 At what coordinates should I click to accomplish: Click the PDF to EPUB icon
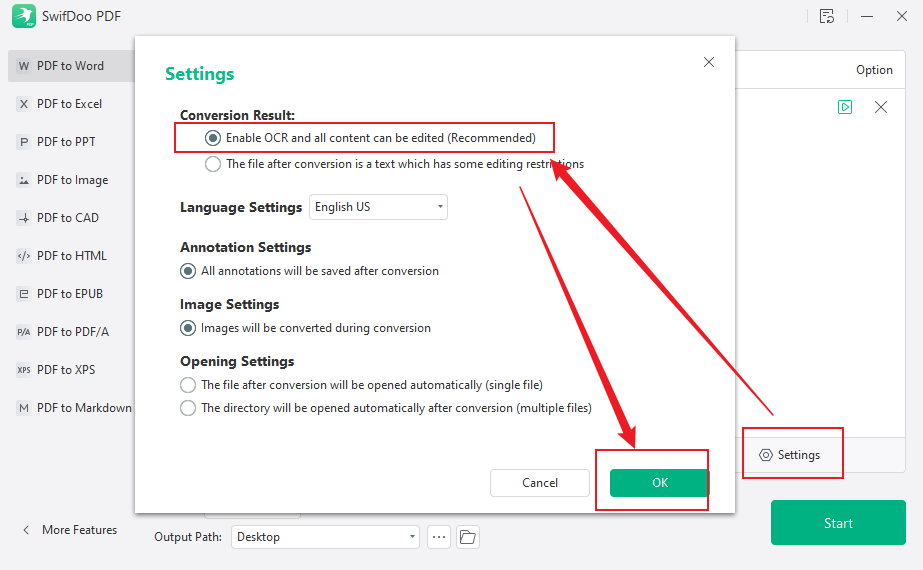point(24,294)
